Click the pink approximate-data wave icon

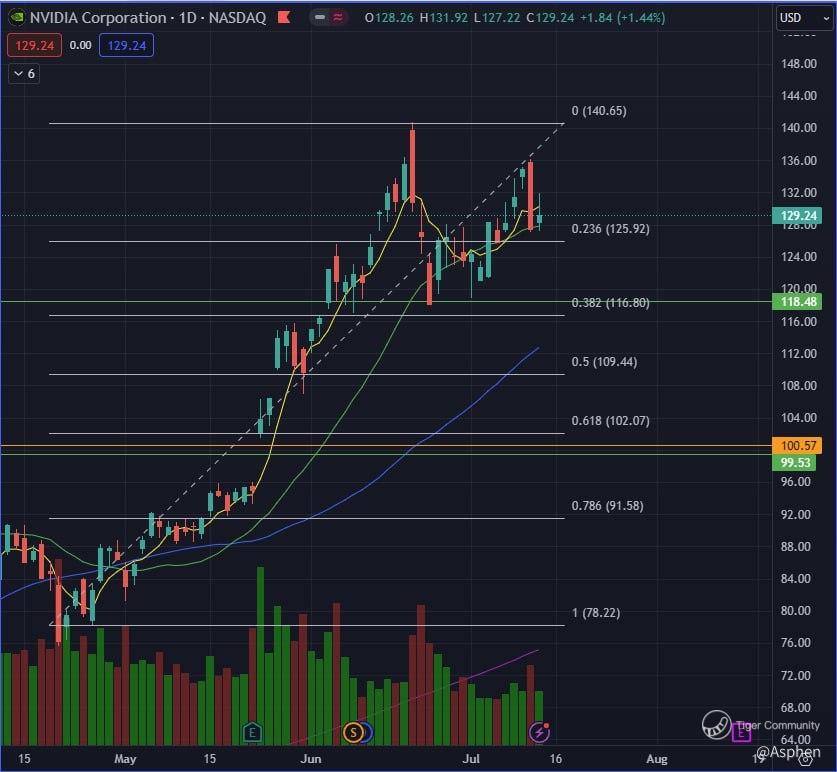[337, 18]
